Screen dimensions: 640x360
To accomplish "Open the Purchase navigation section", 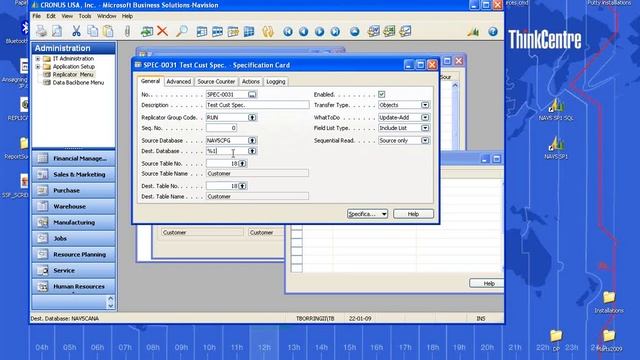I will [73, 190].
